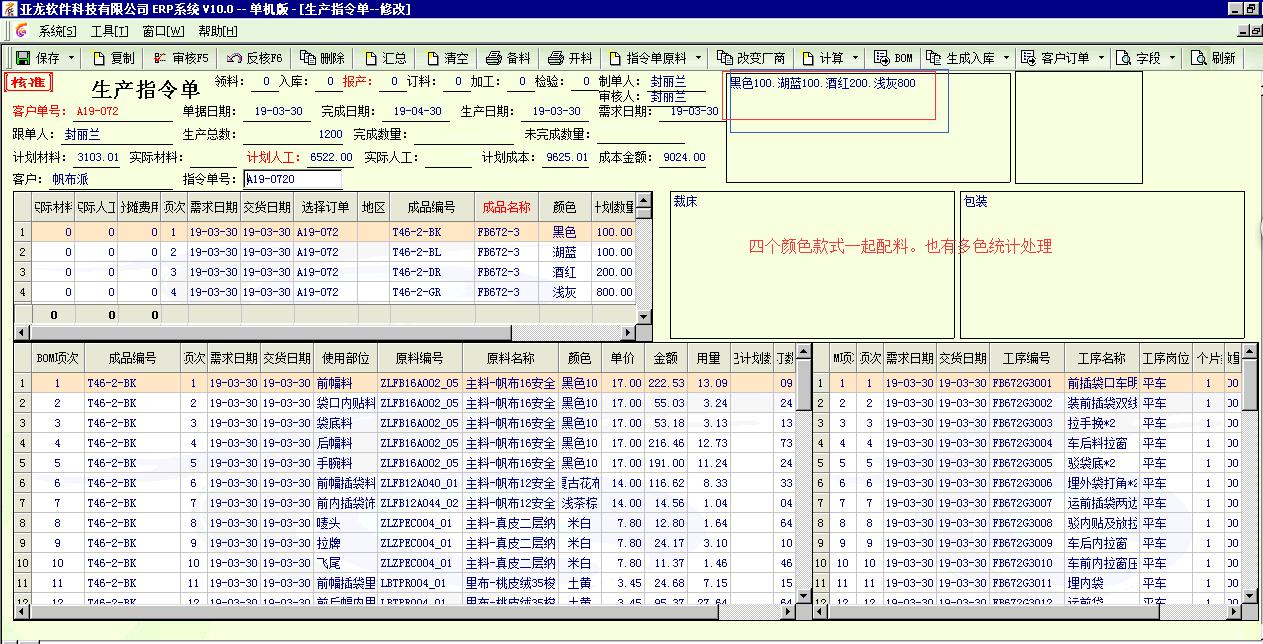Click the 刷新 refresh toolbar button

click(1214, 58)
